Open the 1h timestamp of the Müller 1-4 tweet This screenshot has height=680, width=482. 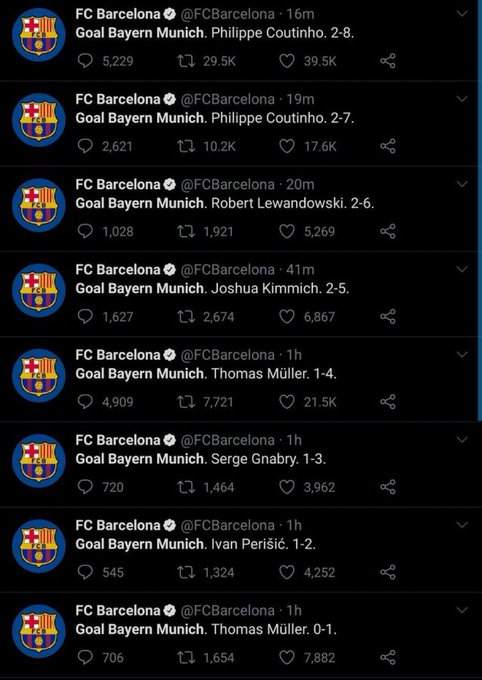click(x=294, y=355)
